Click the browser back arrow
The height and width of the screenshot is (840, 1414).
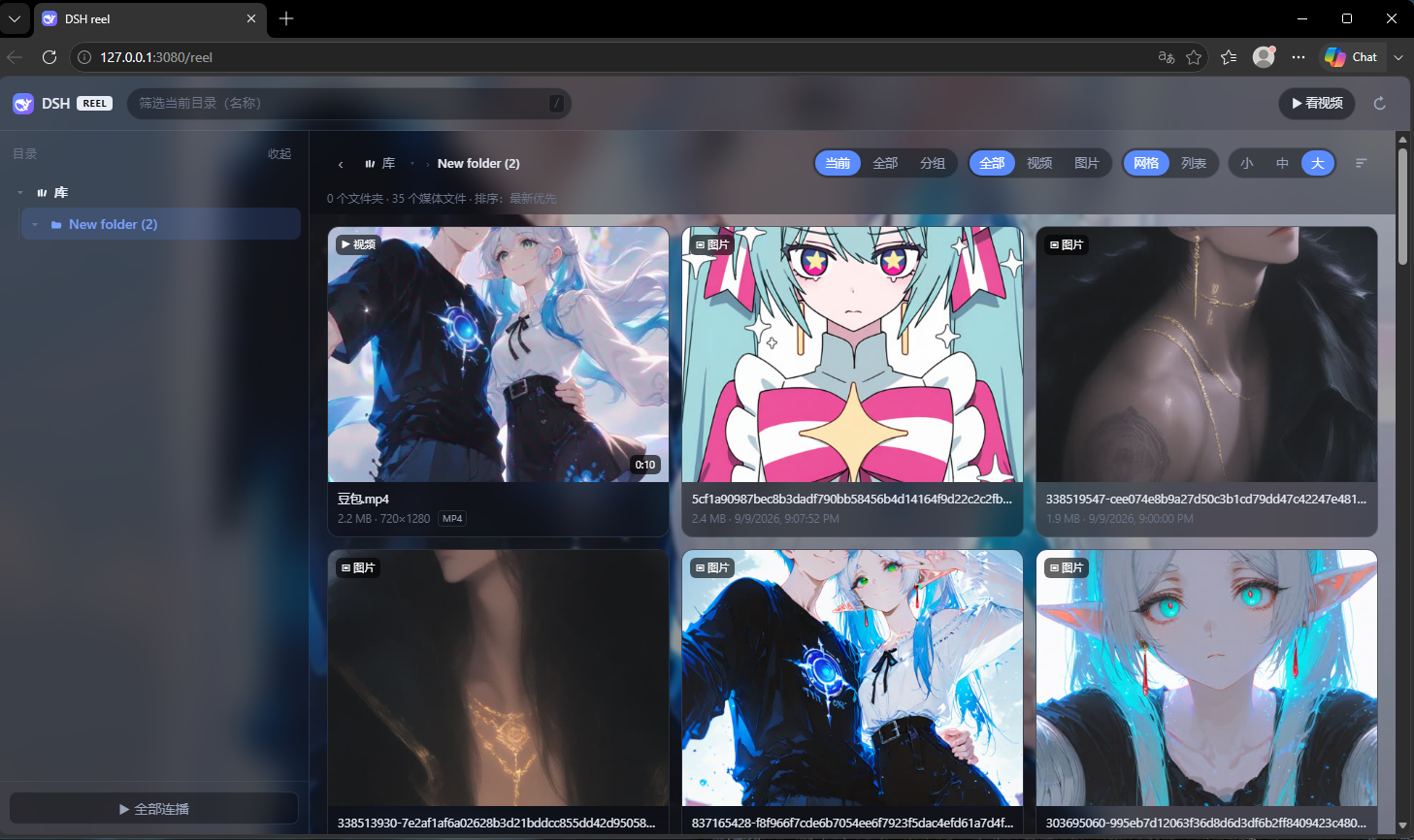pos(15,57)
